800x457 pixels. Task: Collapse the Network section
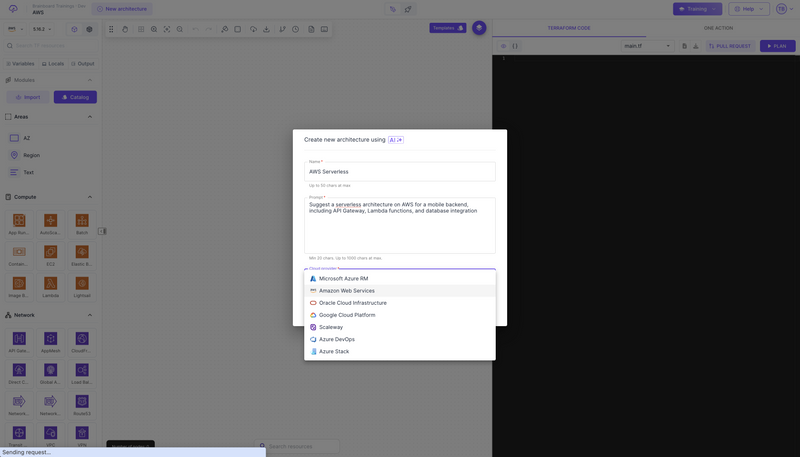(x=90, y=315)
